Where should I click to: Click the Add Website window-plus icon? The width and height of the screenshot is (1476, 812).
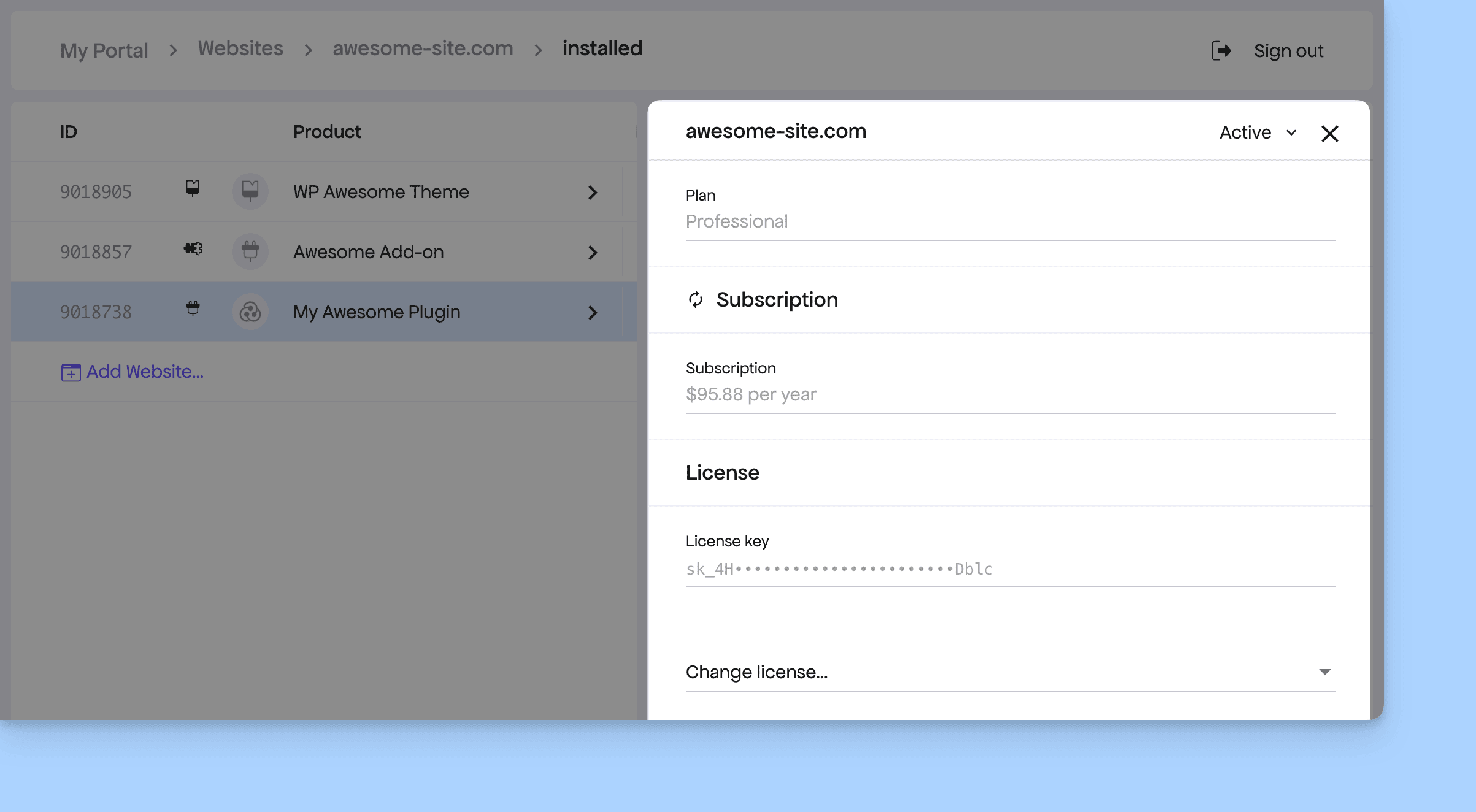71,372
